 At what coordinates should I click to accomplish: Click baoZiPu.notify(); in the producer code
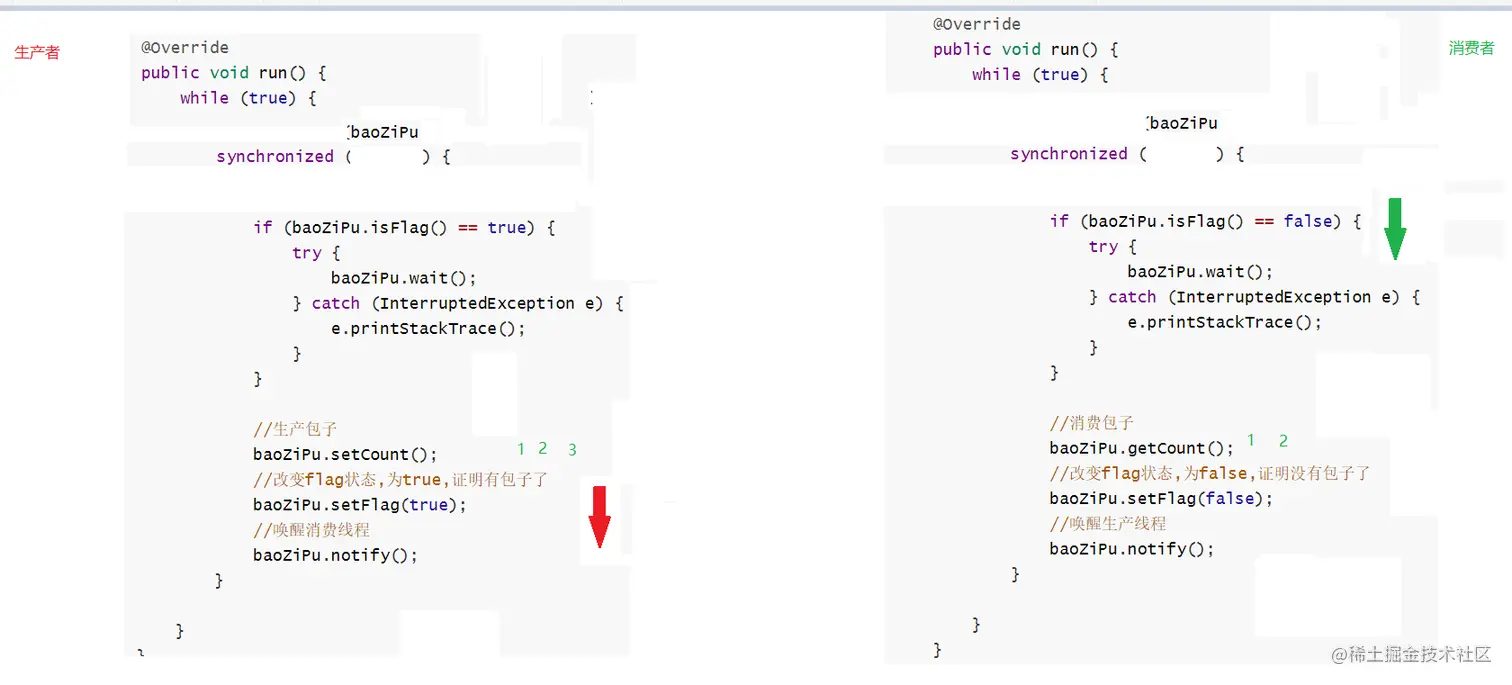(335, 555)
